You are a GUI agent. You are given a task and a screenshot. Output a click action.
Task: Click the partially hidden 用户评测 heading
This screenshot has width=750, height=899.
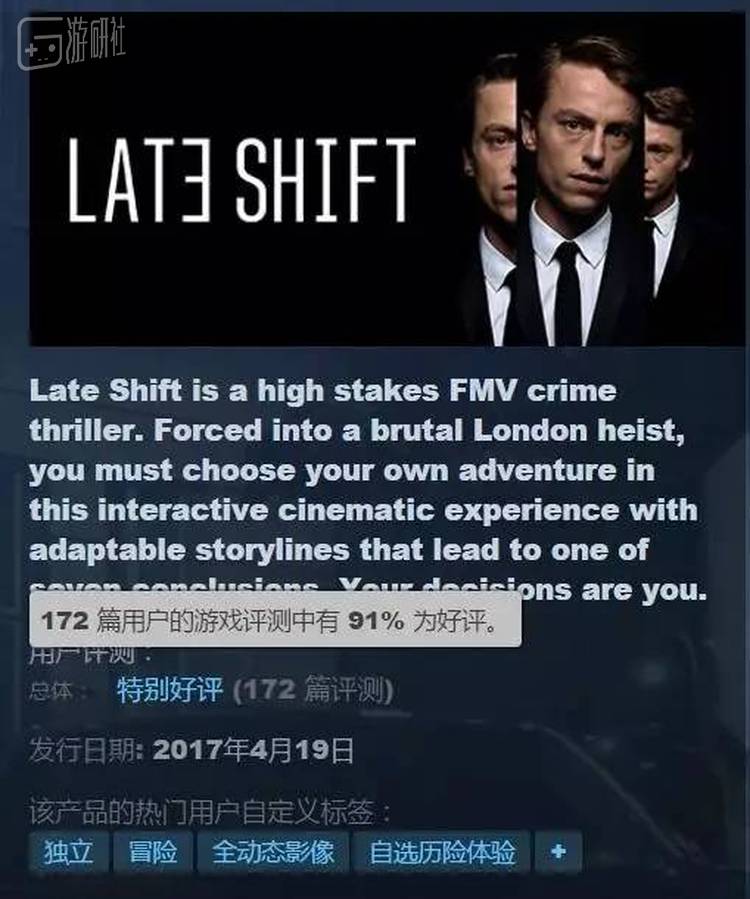(89, 654)
